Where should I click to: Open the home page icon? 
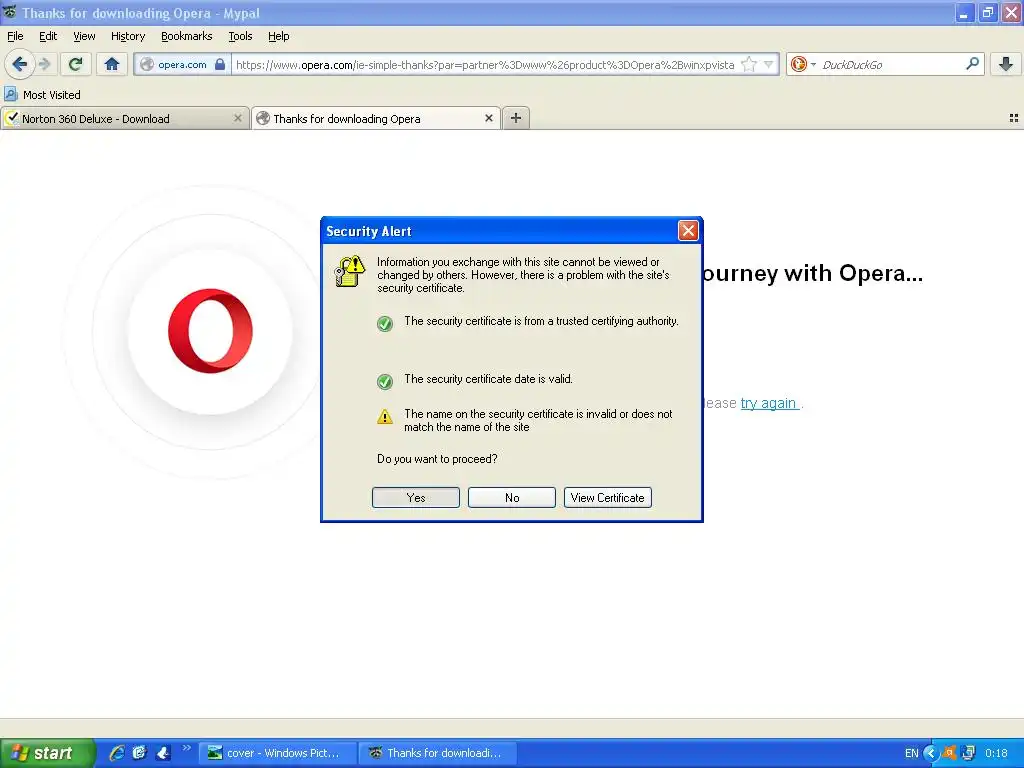coord(112,64)
